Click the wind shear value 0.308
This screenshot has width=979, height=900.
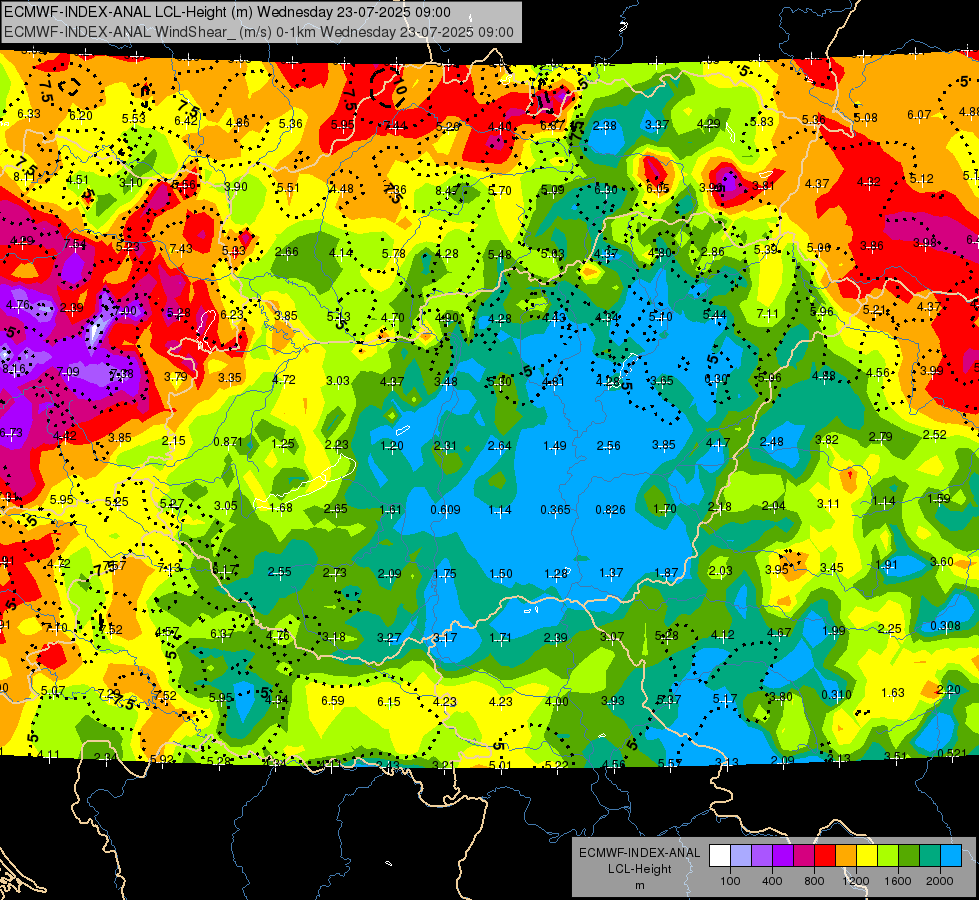tap(945, 626)
